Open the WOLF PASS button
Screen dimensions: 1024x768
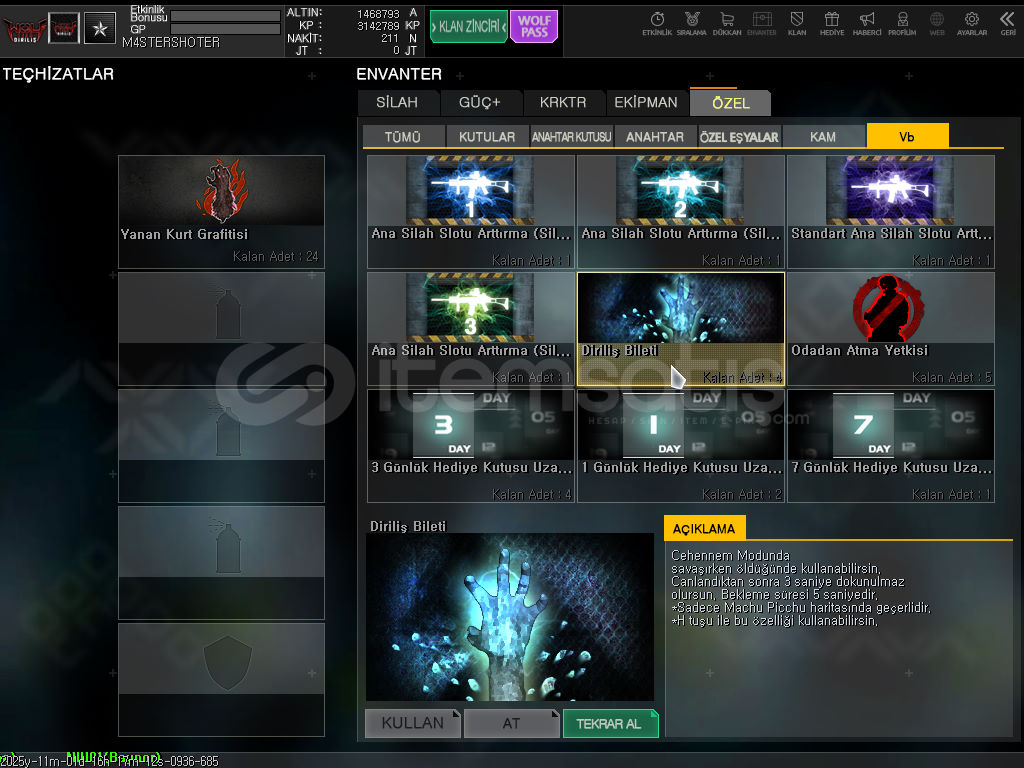pos(534,27)
